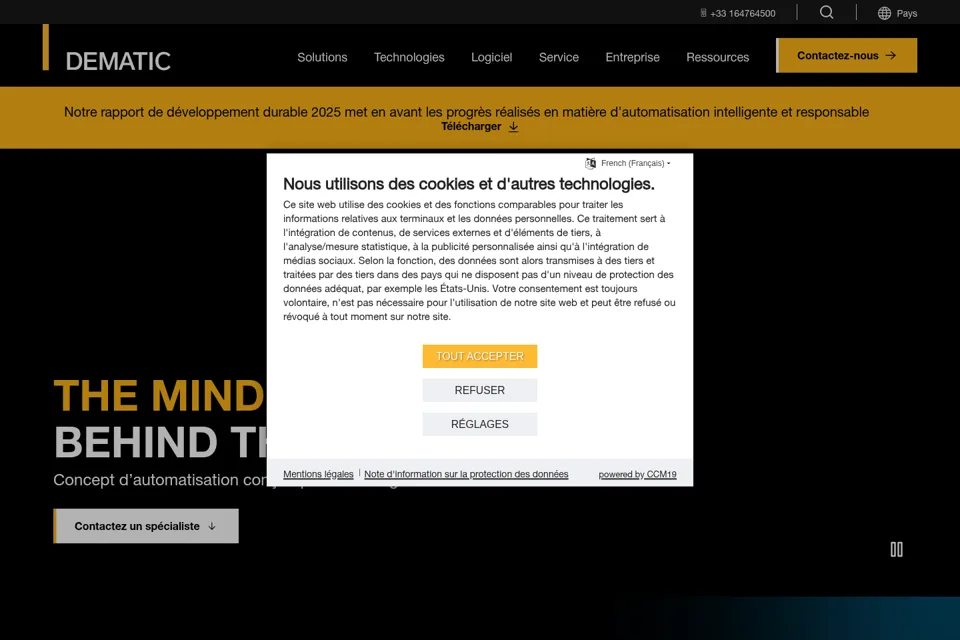
Task: Click Contactez un spécialiste button
Action: [x=146, y=526]
